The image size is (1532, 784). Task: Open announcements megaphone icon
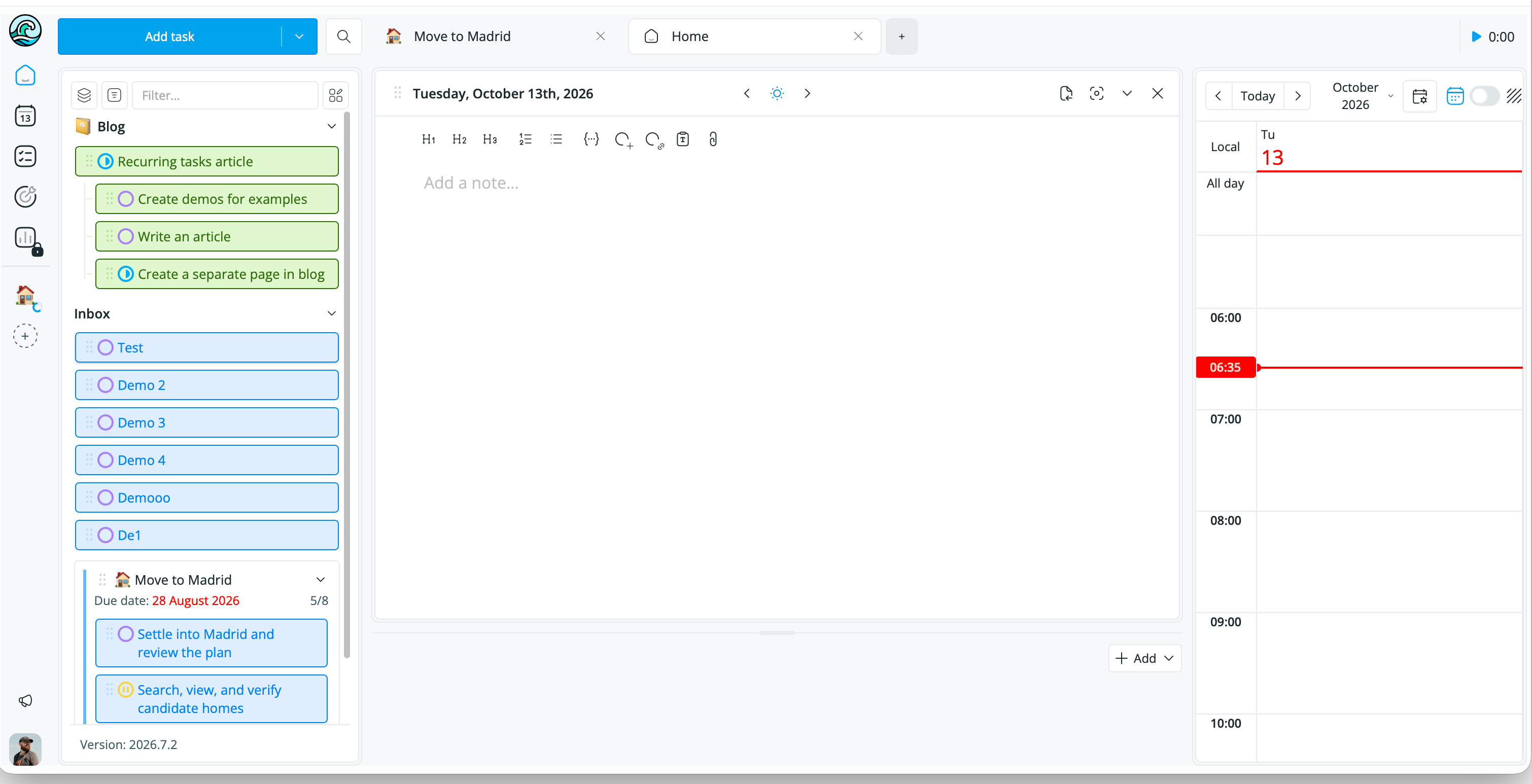[x=25, y=701]
